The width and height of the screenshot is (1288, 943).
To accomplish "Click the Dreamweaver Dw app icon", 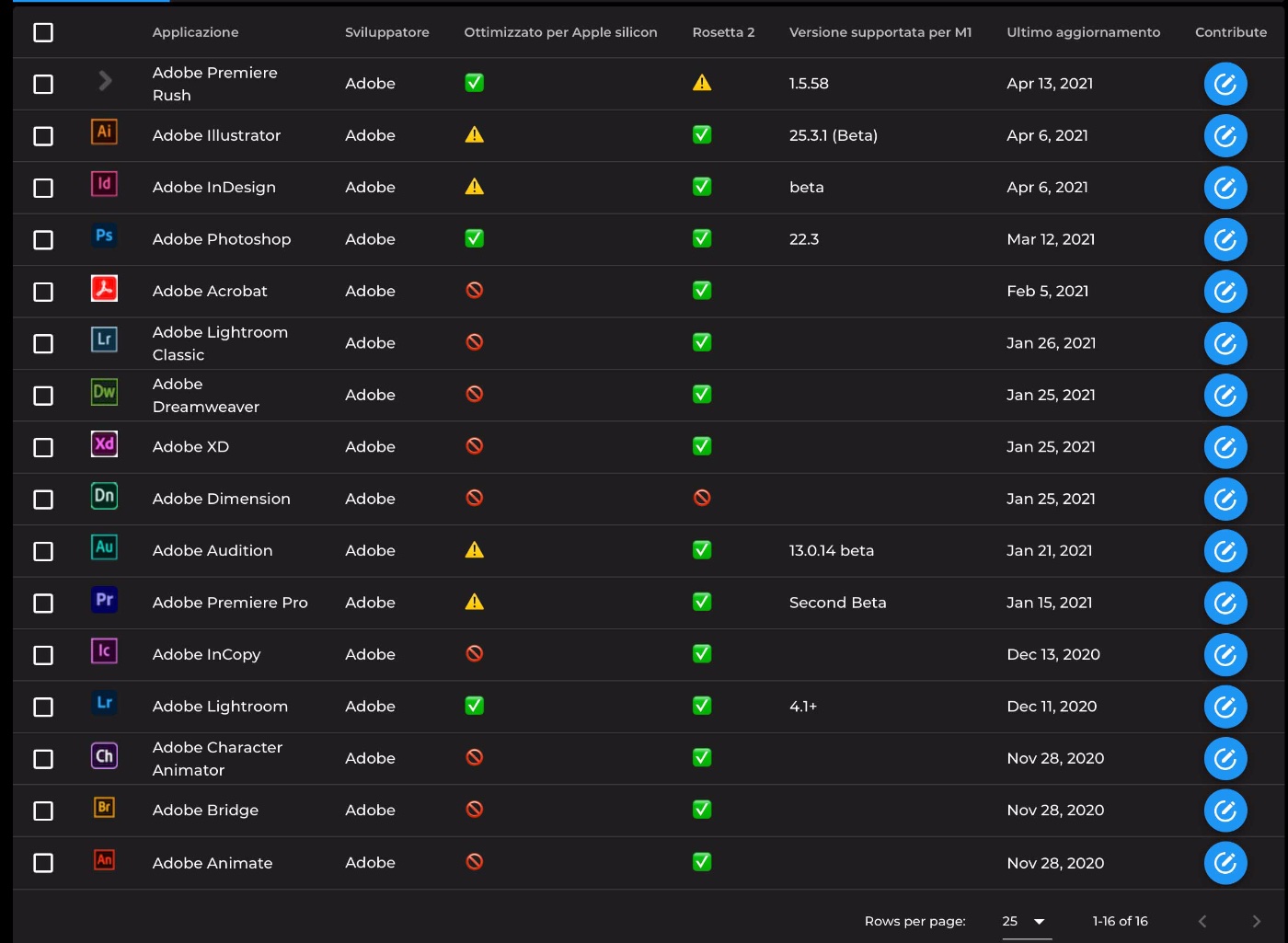I will click(x=104, y=392).
